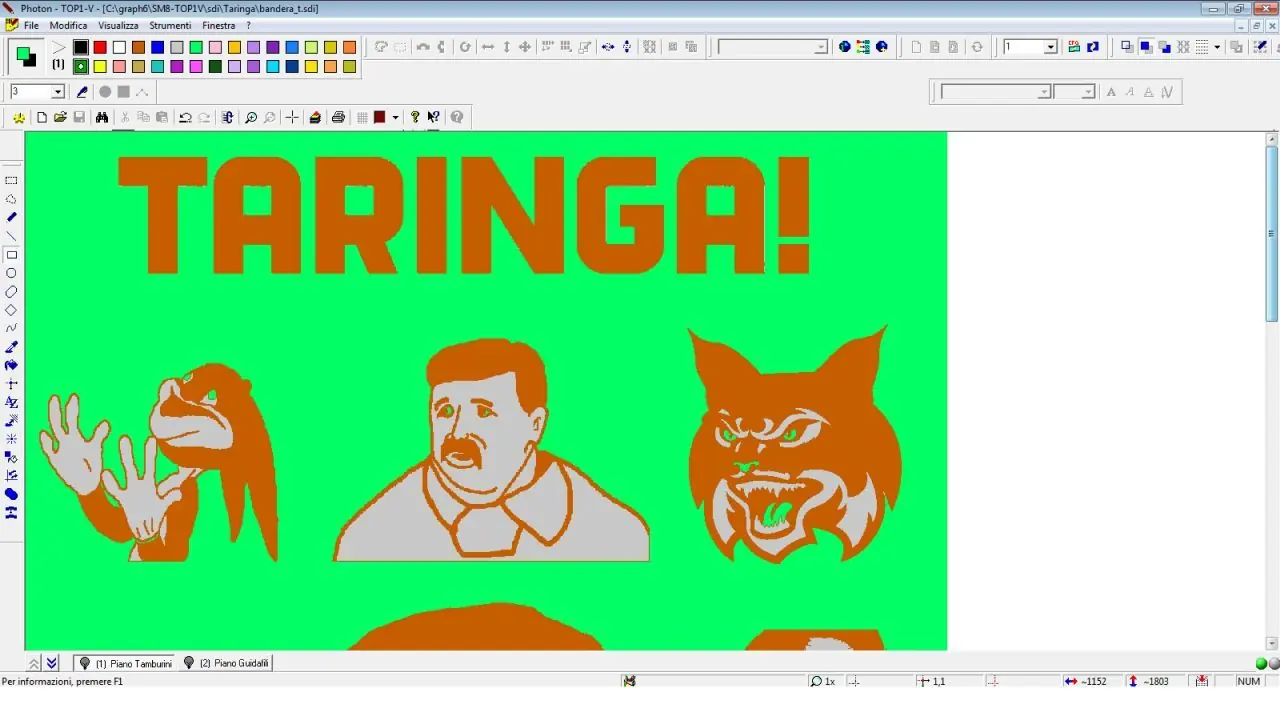Select the curve drawing tool
Screen dimensions: 1280x720
[x=11, y=328]
